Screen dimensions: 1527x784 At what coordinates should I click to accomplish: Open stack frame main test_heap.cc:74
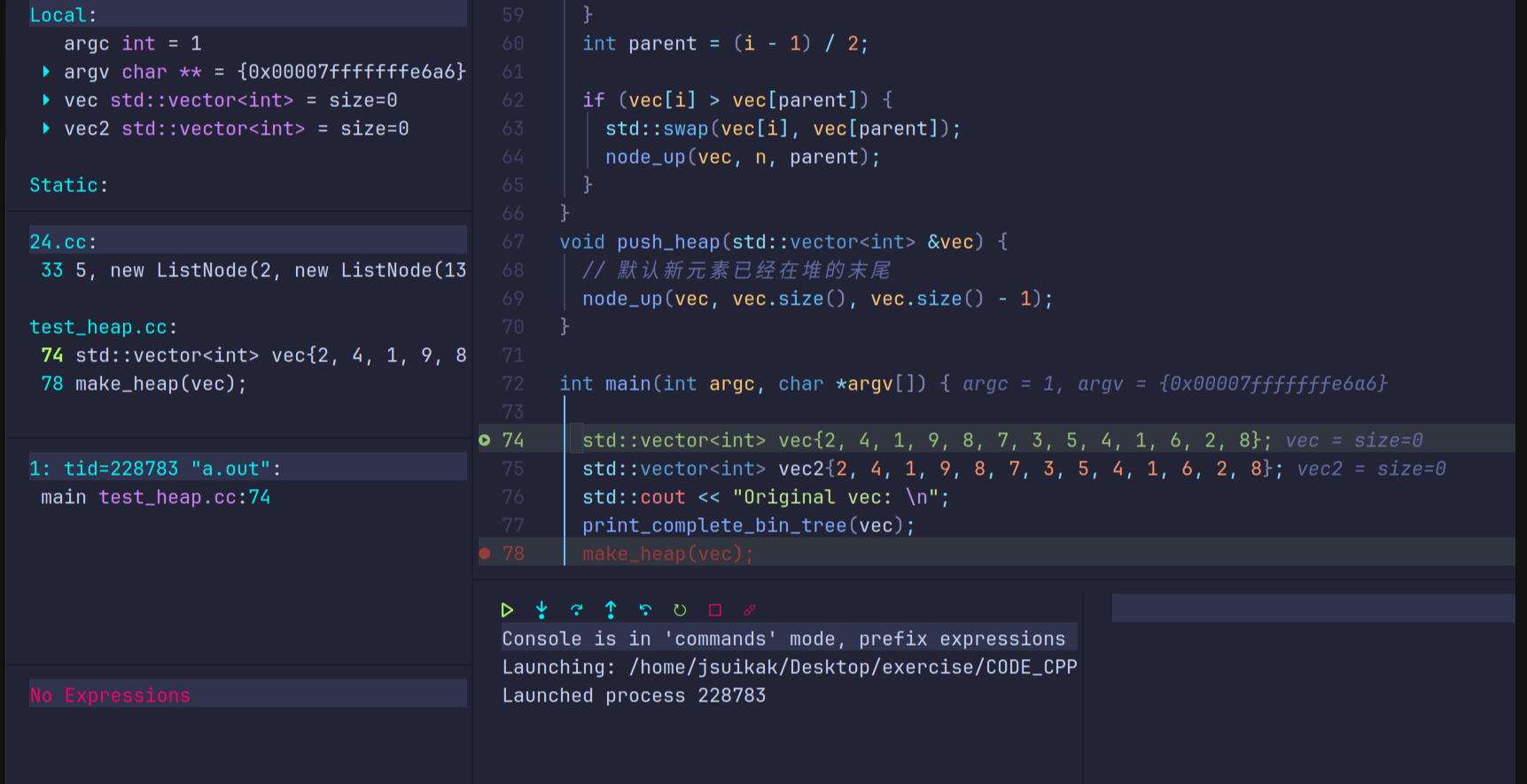pos(156,497)
